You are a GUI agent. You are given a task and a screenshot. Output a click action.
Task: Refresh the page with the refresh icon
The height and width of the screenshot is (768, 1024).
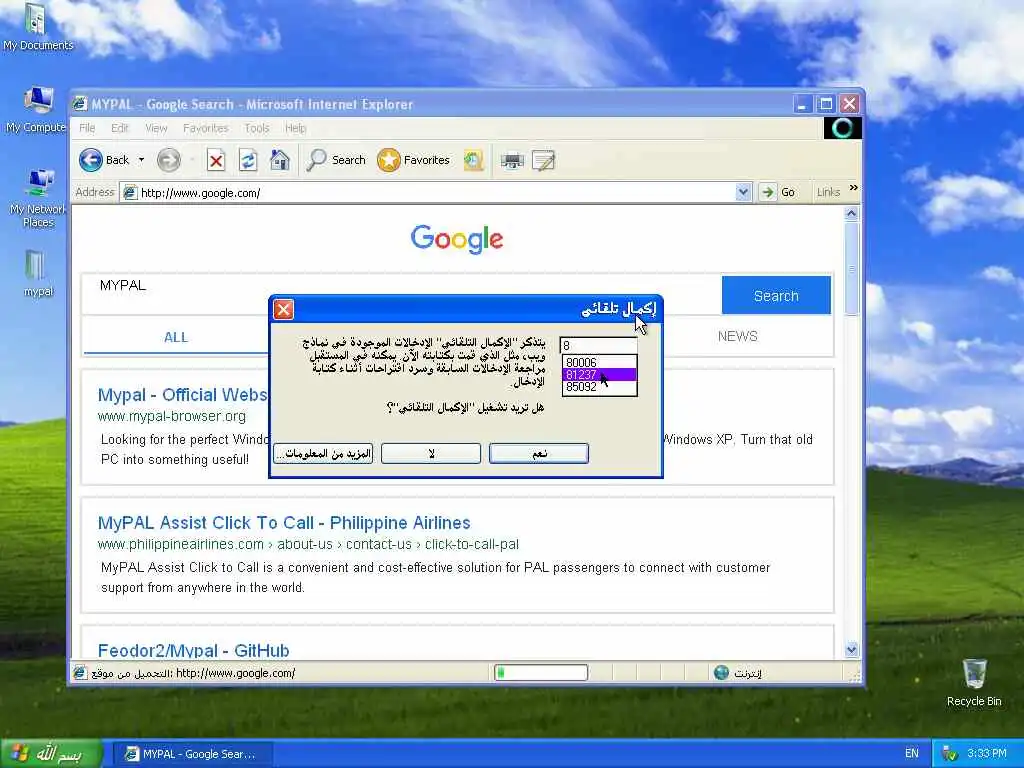point(248,160)
